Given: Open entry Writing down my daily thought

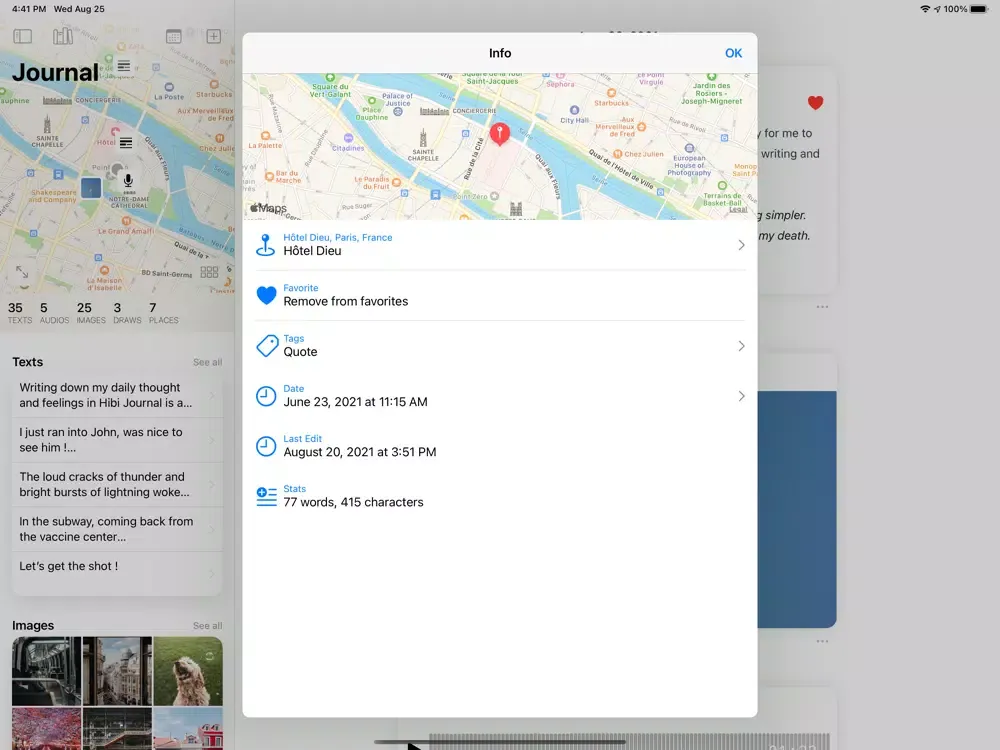Looking at the screenshot, I should click(x=117, y=395).
